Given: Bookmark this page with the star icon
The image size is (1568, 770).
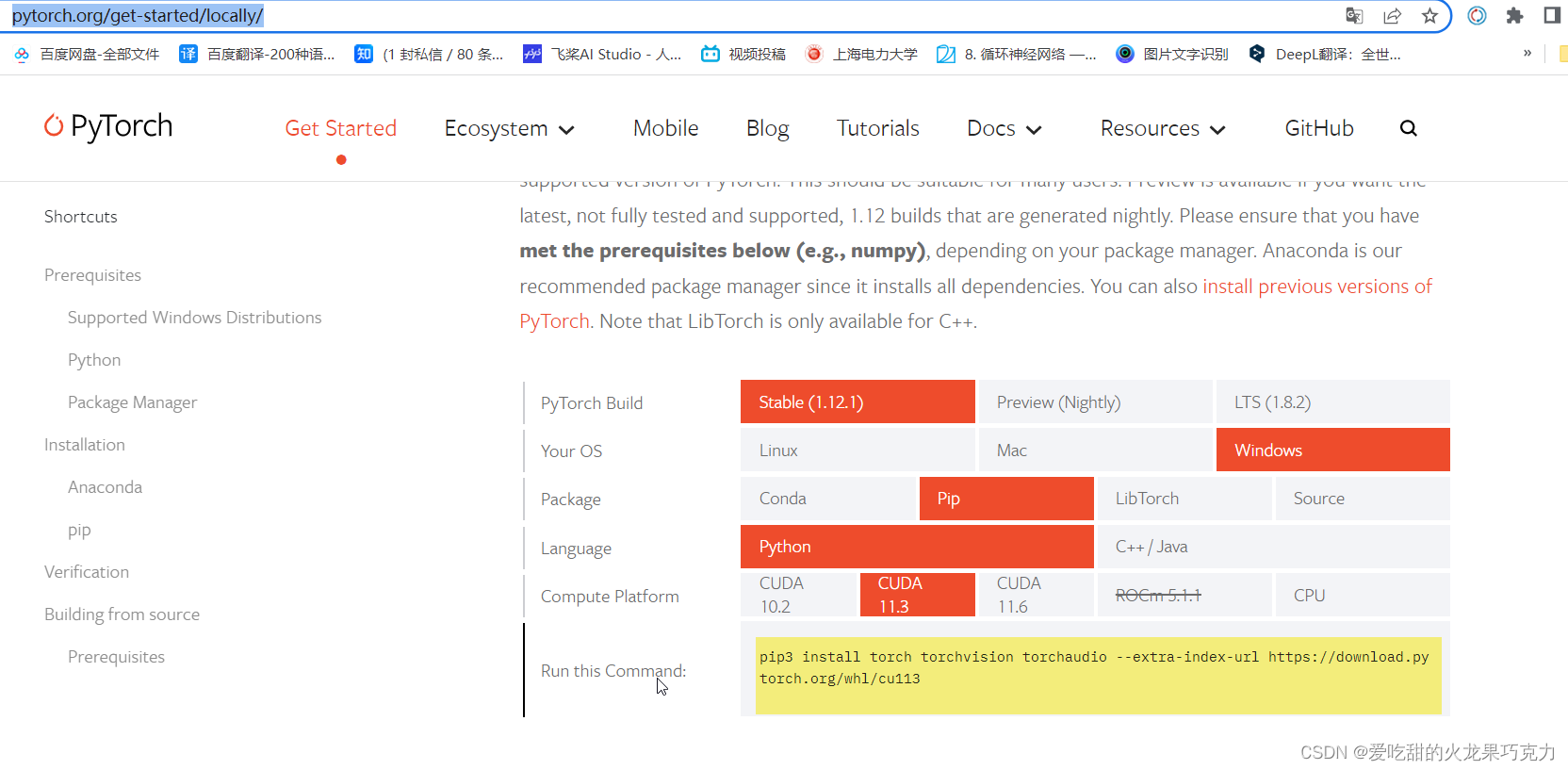Looking at the screenshot, I should (x=1429, y=15).
